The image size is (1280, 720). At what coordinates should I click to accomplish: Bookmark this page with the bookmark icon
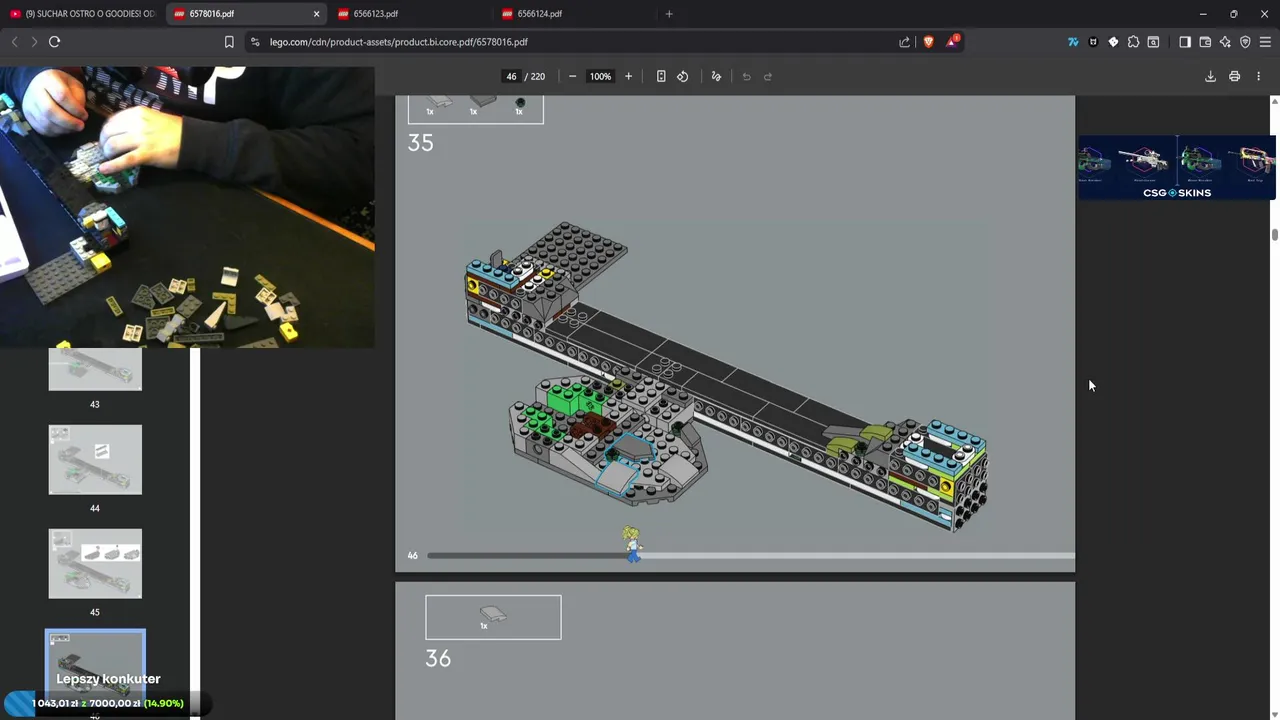229,42
